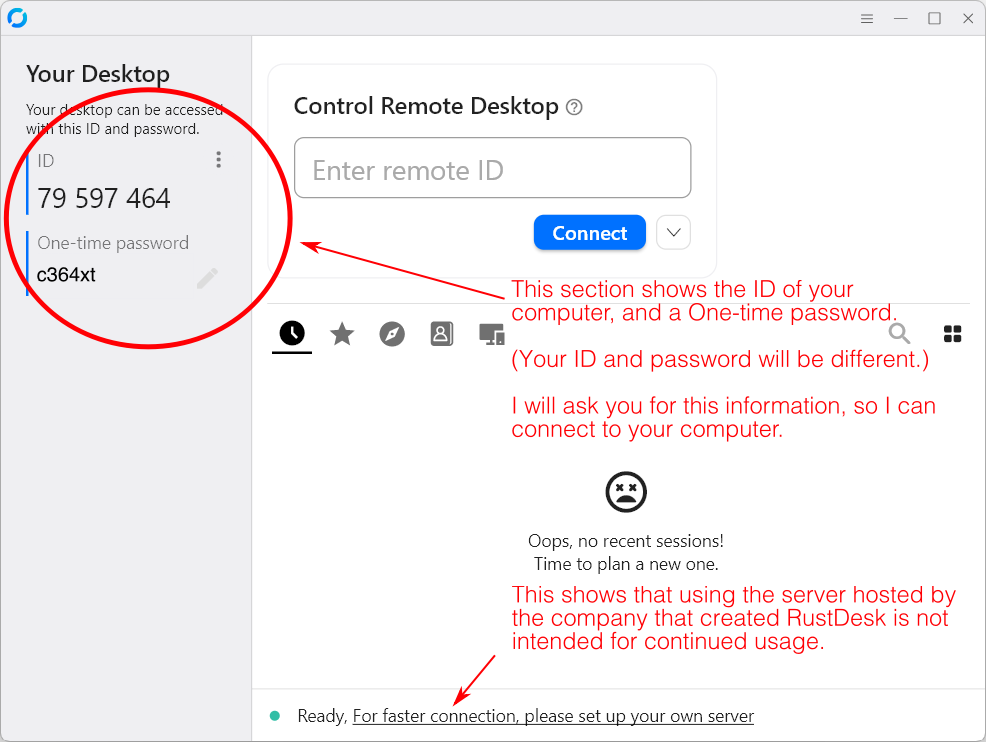Viewport: 986px width, 742px height.
Task: Open the Address Book icon
Action: pyautogui.click(x=441, y=334)
